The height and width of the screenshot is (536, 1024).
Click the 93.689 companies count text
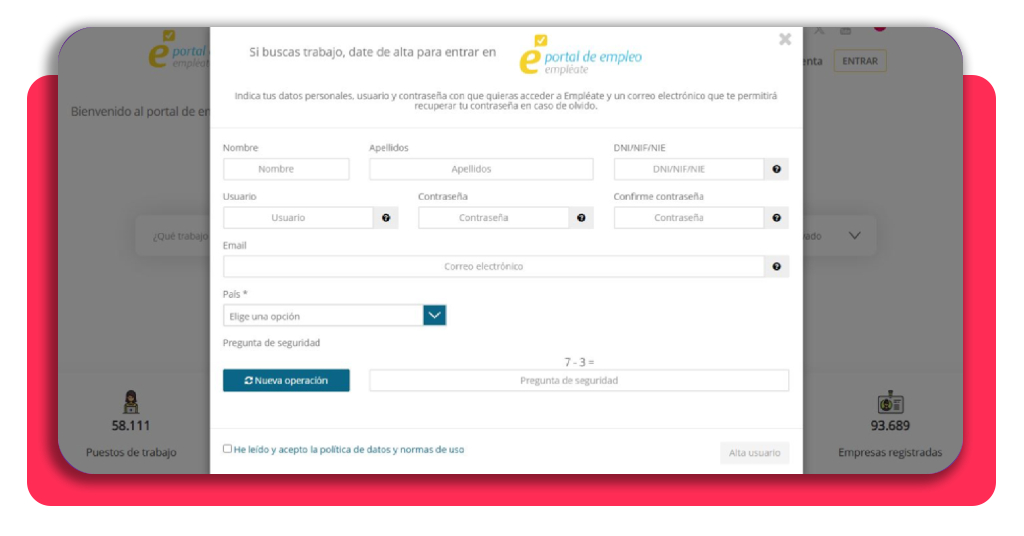[x=890, y=426]
